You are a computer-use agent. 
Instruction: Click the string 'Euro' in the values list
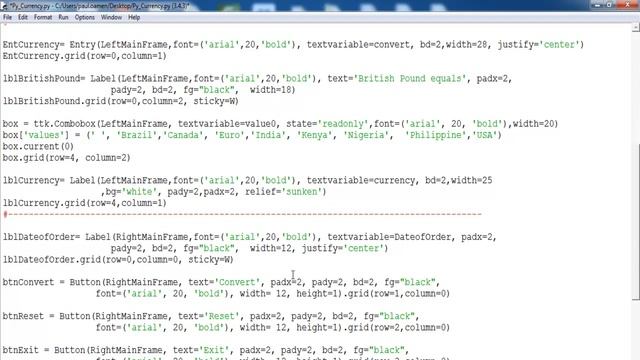(x=229, y=135)
